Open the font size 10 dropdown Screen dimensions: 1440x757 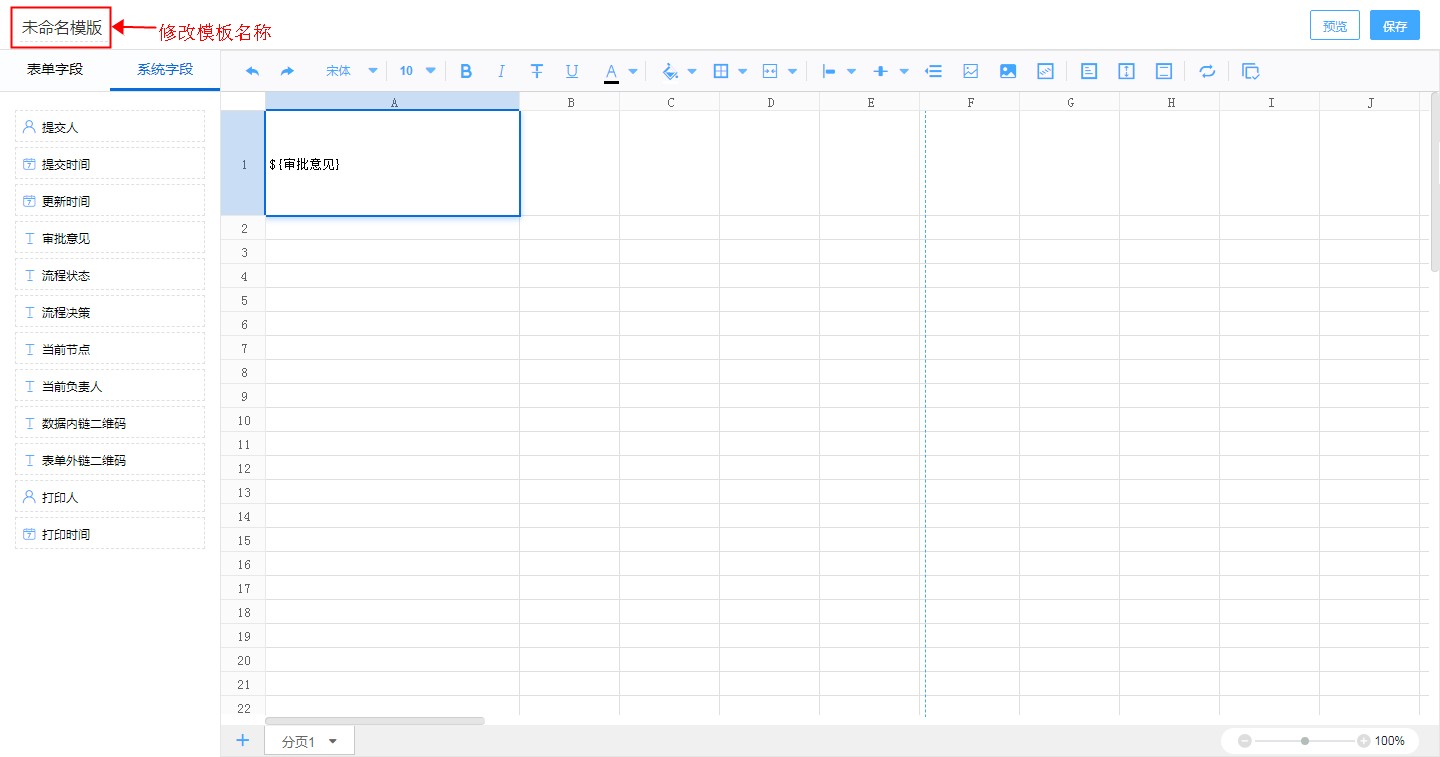(417, 71)
